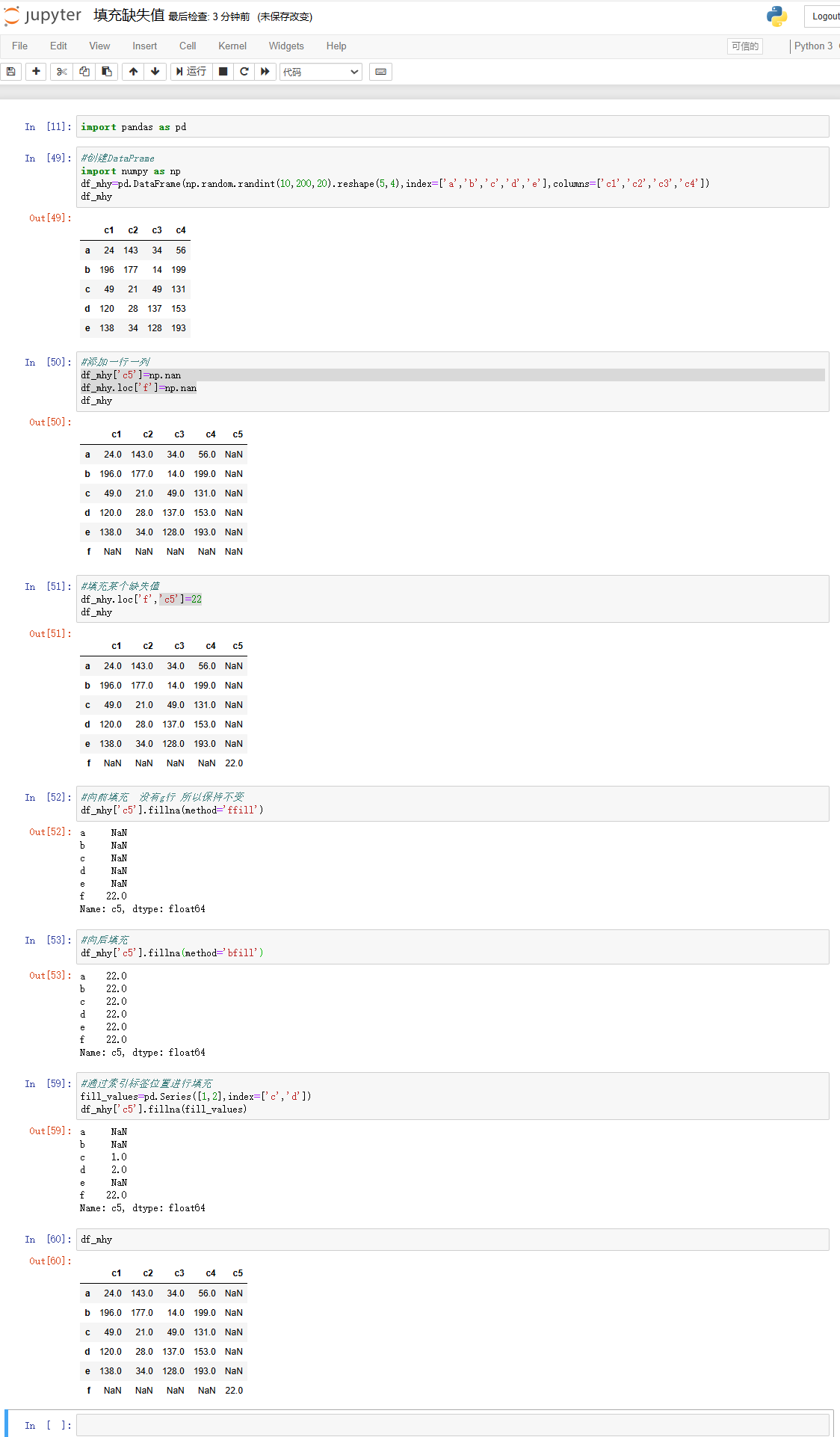Viewport: 840px width, 1437px height.
Task: Copy selected cells icon
Action: click(x=84, y=72)
